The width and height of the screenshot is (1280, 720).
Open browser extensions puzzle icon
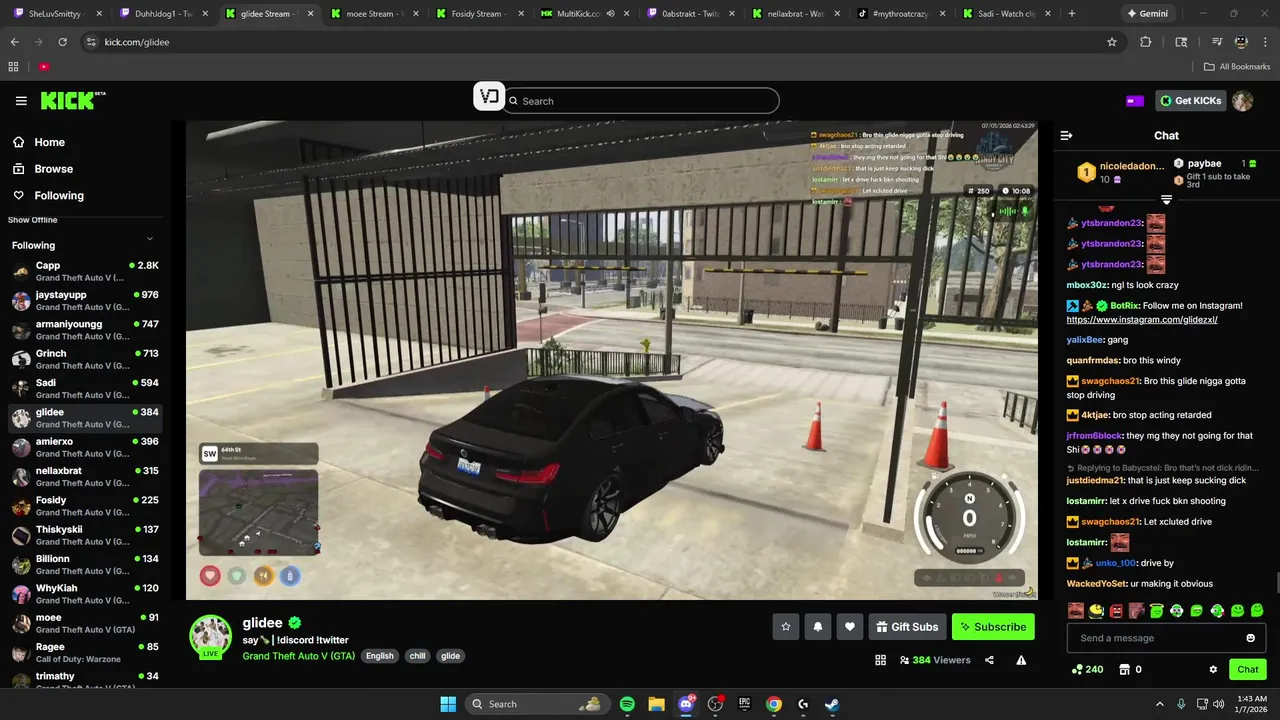point(1146,42)
